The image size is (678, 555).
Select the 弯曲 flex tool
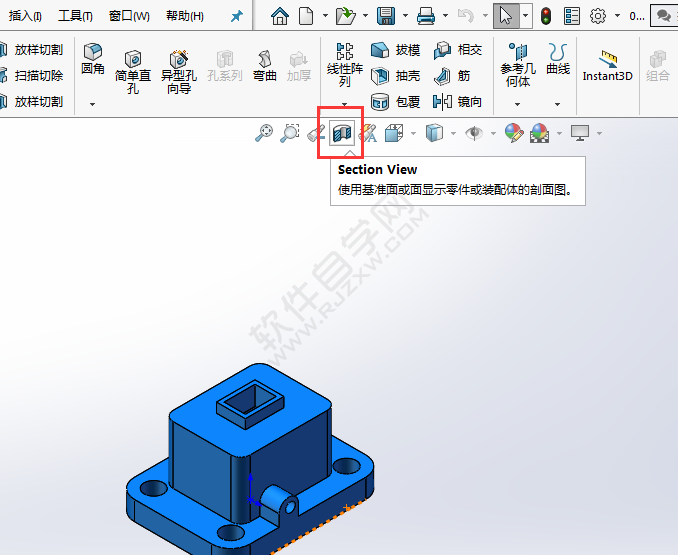click(x=265, y=66)
